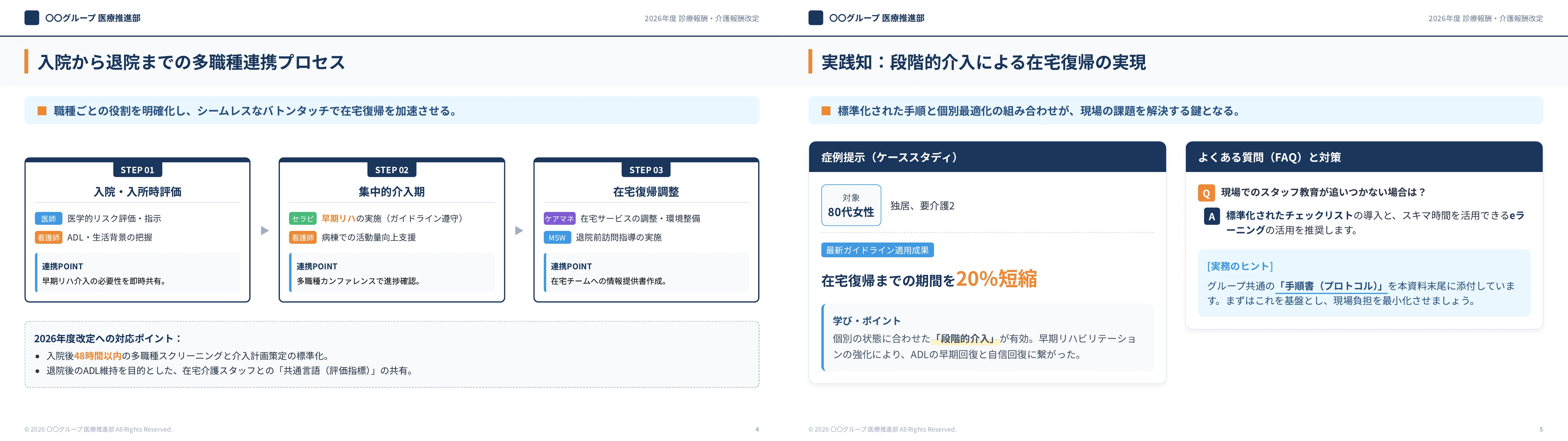Viewport: 1568px width, 441px height.
Task: Click the text 多職種カンファレンスで進捗確認。
Action: [359, 281]
